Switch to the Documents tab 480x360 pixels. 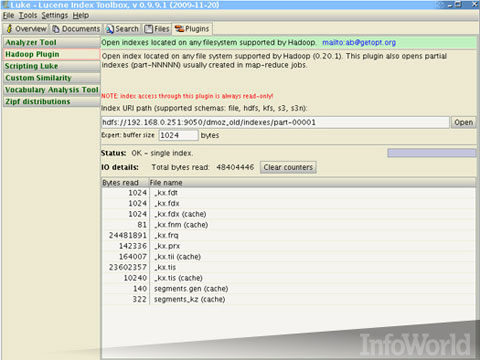point(76,29)
